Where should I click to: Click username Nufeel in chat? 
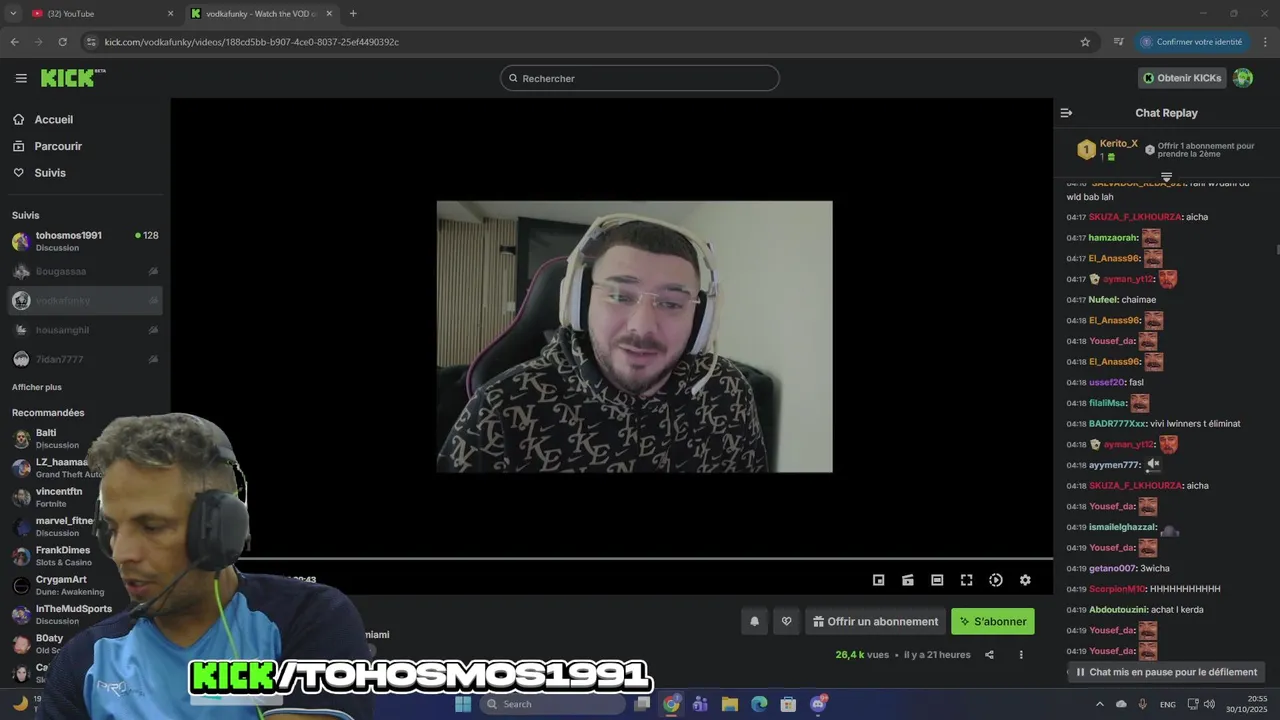(1103, 300)
